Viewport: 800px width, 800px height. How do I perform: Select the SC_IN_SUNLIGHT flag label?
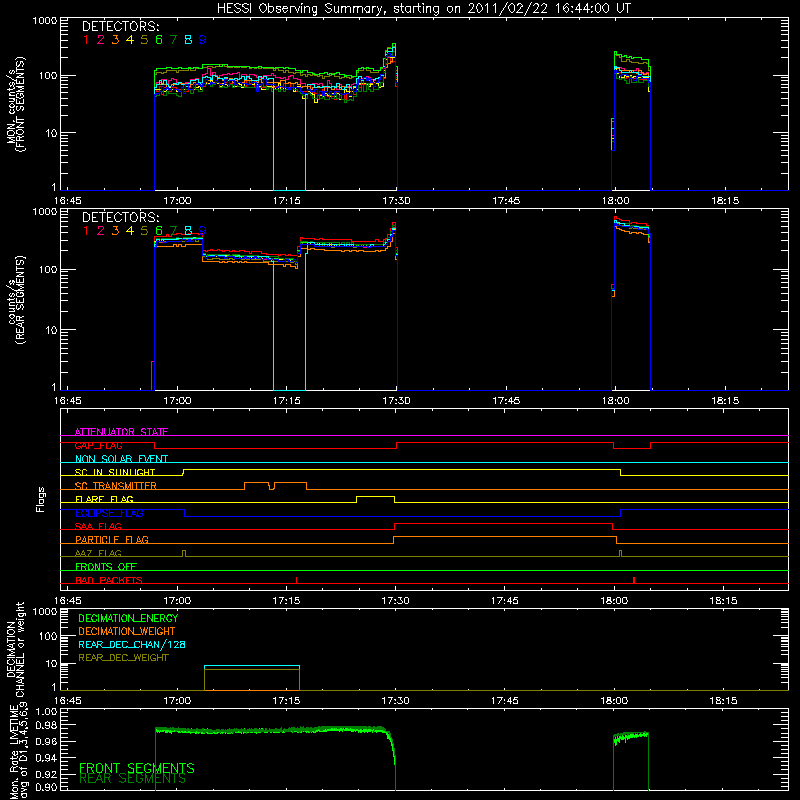coord(115,472)
